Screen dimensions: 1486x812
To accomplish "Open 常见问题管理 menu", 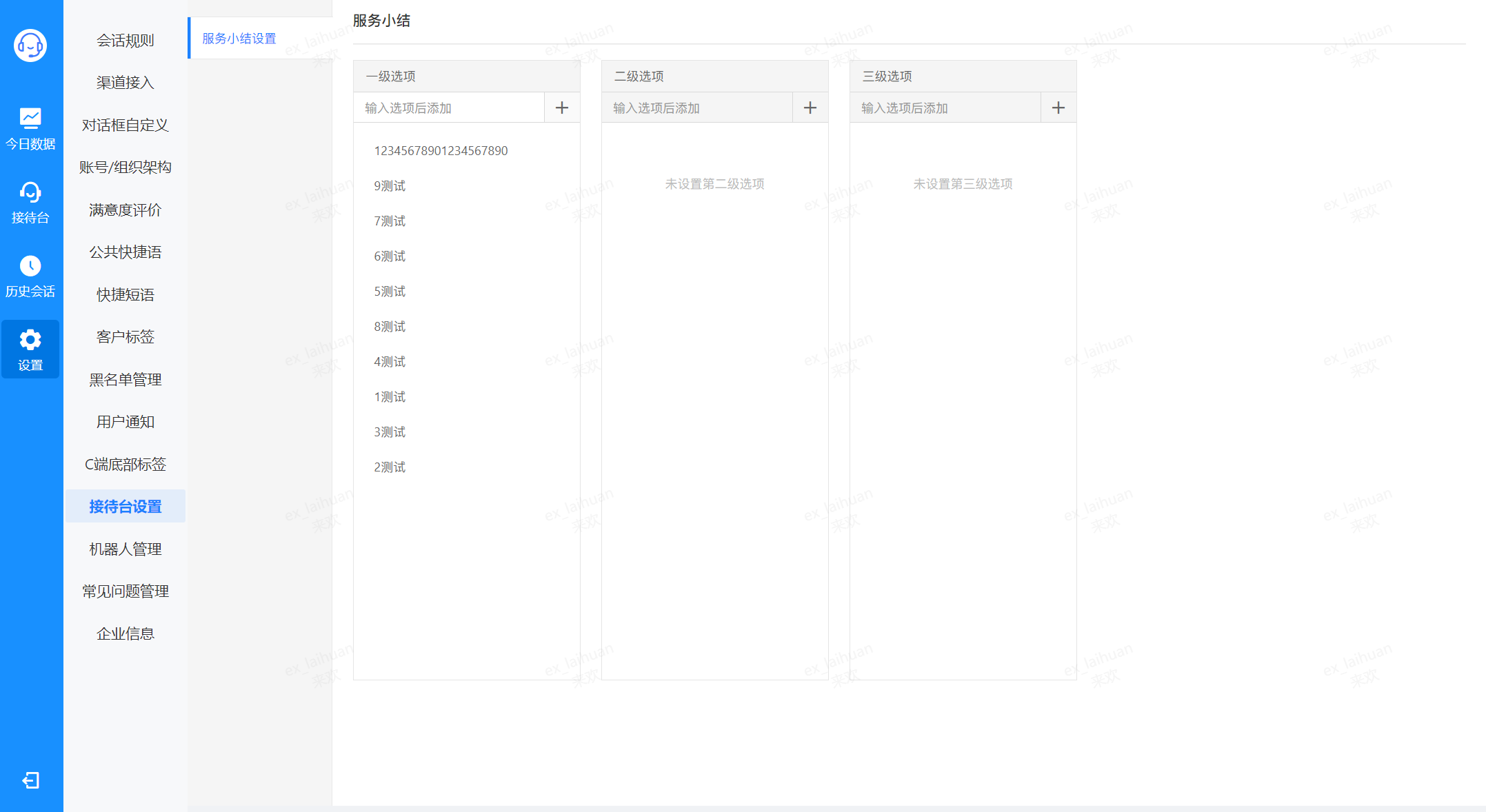I will (x=125, y=591).
